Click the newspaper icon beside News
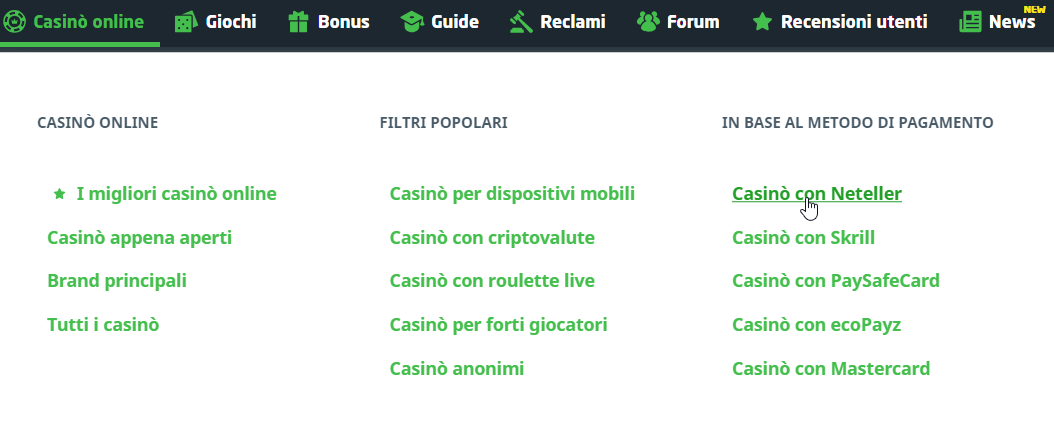This screenshot has width=1054, height=448. pyautogui.click(x=970, y=21)
